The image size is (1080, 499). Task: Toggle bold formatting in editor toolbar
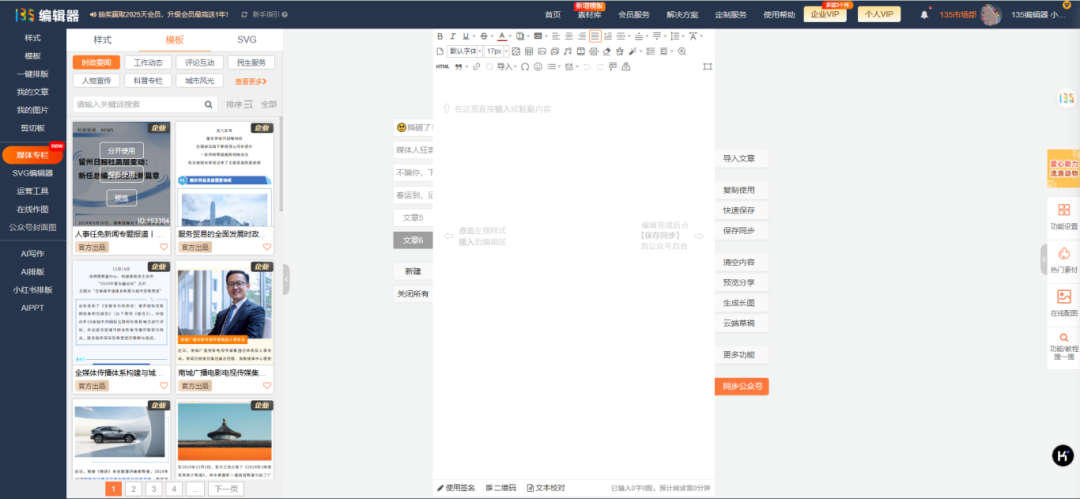coord(440,36)
